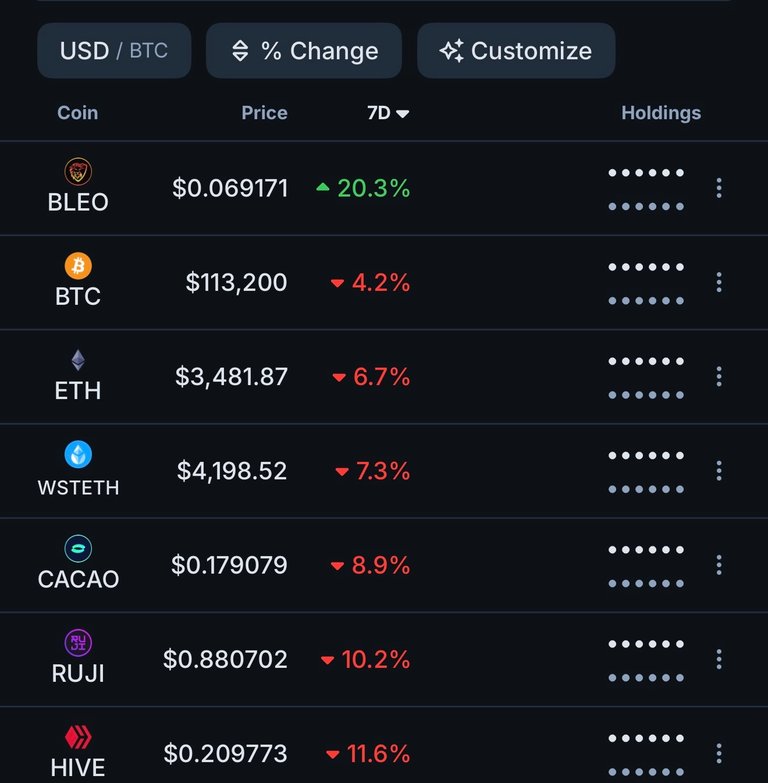Tap the Bitcoin BTC logo icon
The width and height of the screenshot is (768, 783).
pyautogui.click(x=78, y=266)
